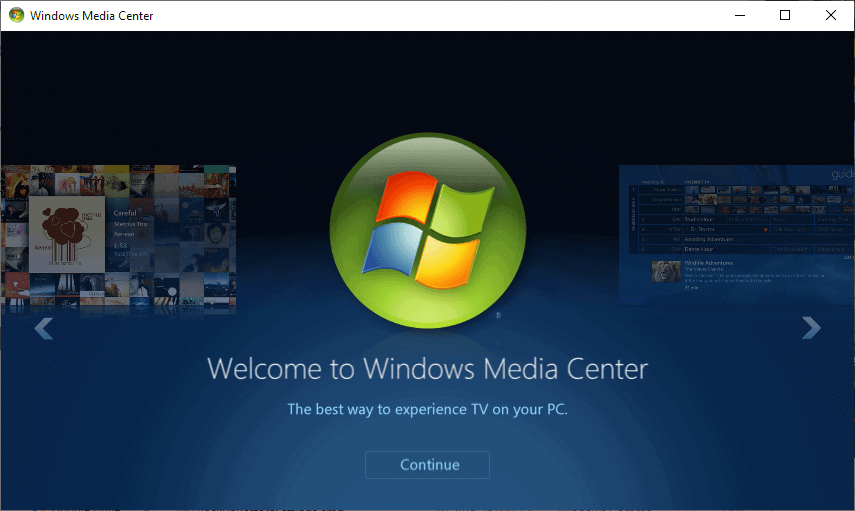The image size is (855, 511).
Task: Click 'Dance Hour' guide entry
Action: 699,249
